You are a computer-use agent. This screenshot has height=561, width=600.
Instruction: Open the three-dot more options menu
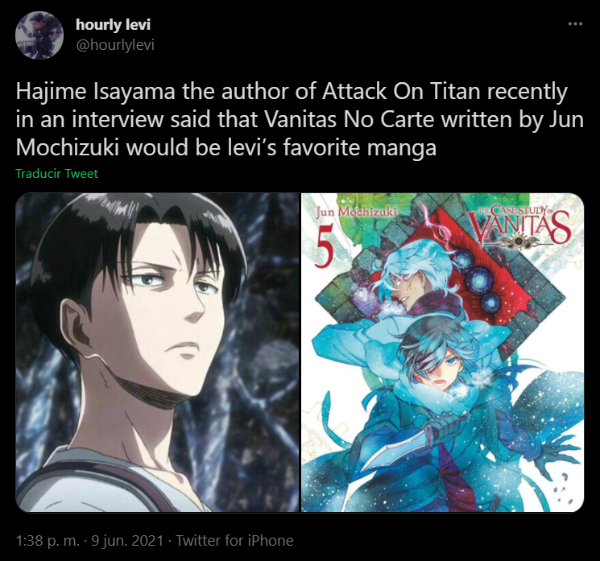pyautogui.click(x=575, y=24)
